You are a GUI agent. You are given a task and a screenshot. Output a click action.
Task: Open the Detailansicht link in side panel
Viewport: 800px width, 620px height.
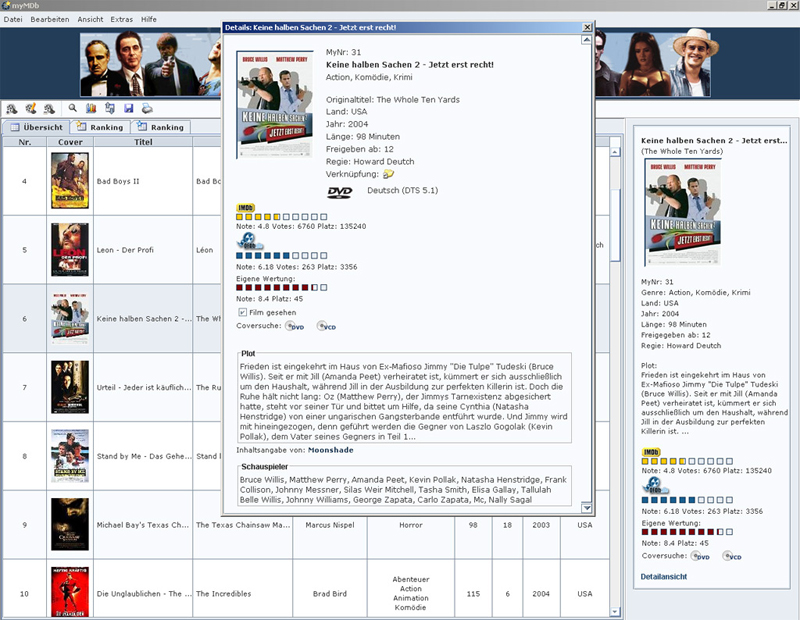click(x=663, y=577)
